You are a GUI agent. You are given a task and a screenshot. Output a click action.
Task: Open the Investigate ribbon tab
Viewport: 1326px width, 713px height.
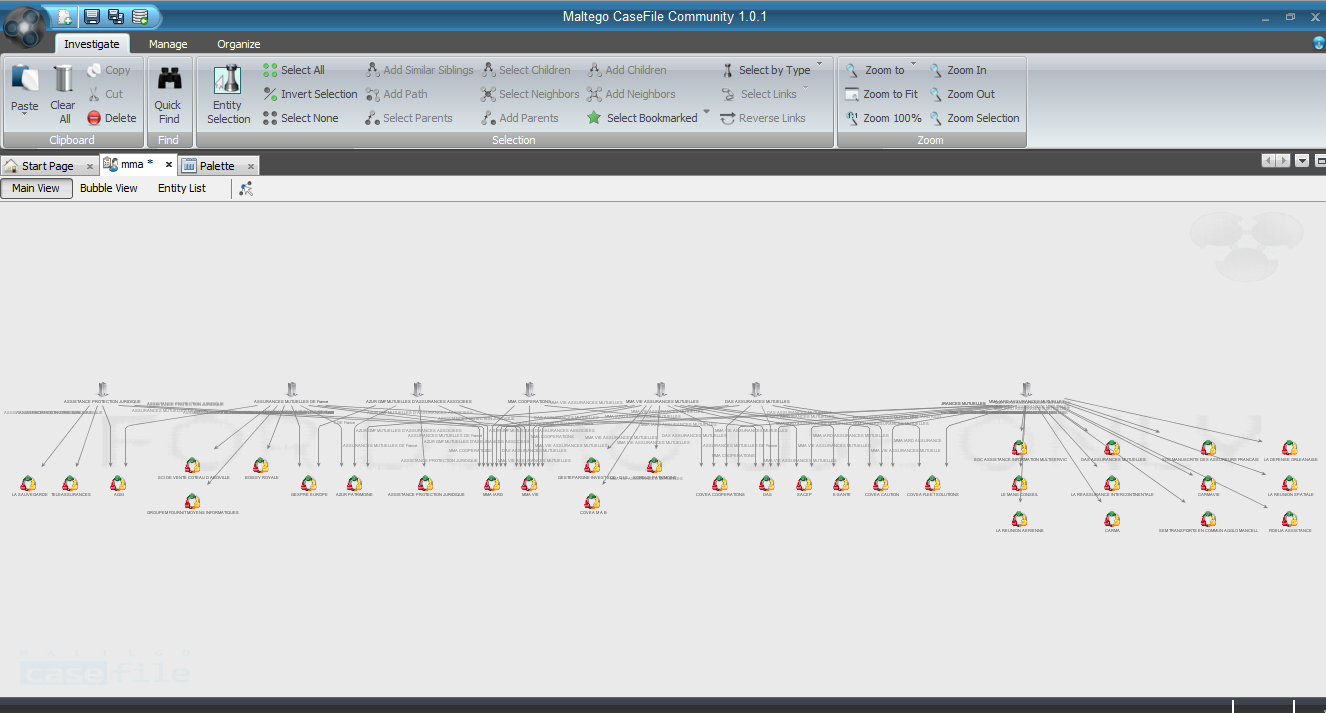pos(92,44)
